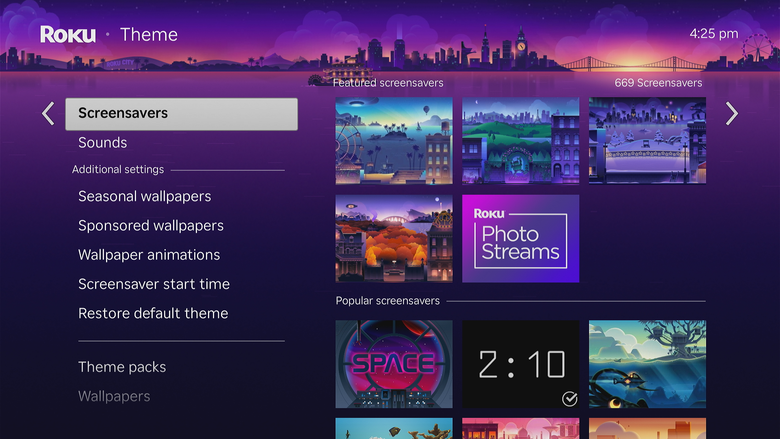Click the Roku logo in the header
Screen dimensions: 780x439
pyautogui.click(x=68, y=34)
